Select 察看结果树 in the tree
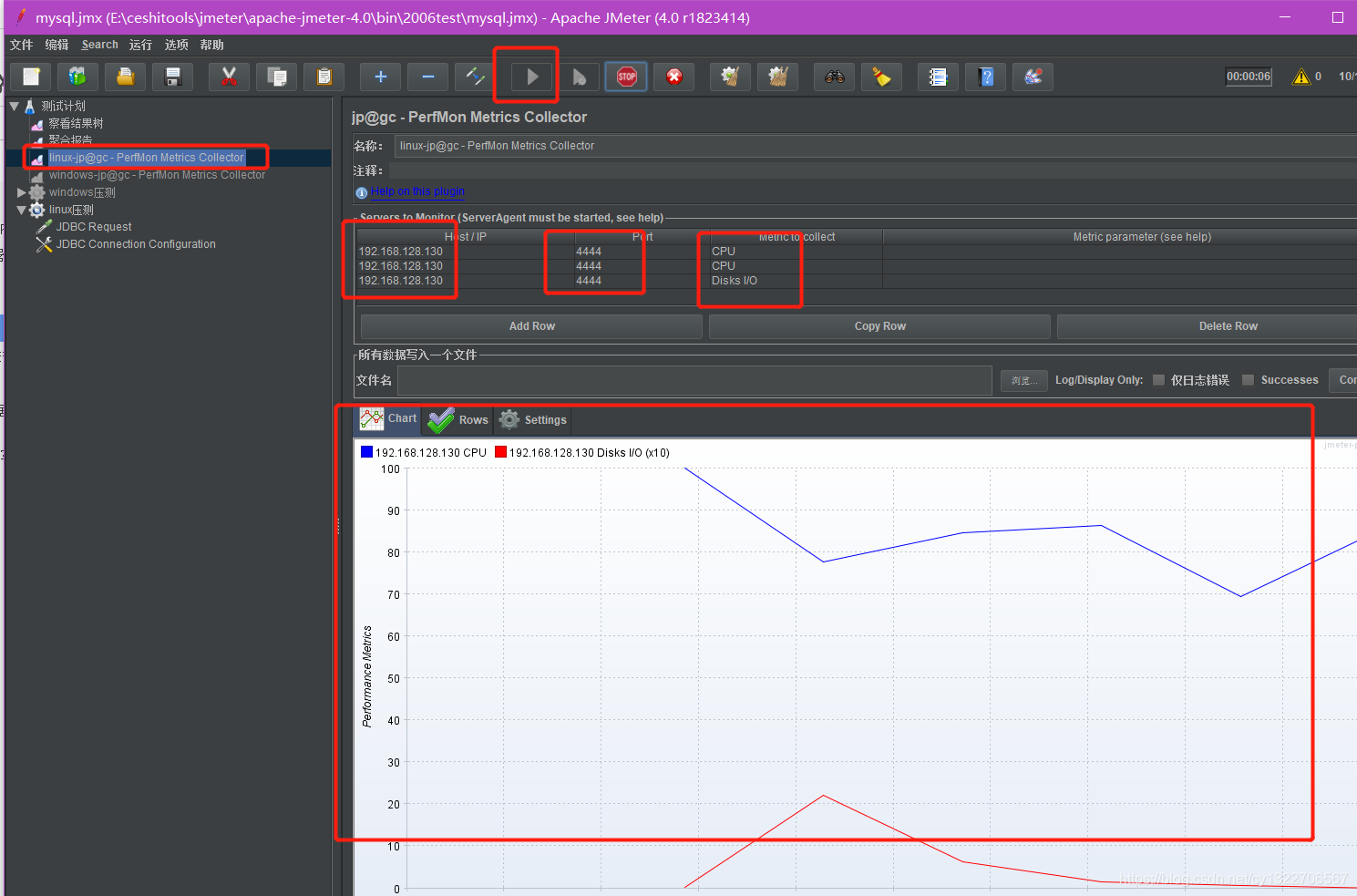The height and width of the screenshot is (896, 1357). (x=76, y=123)
